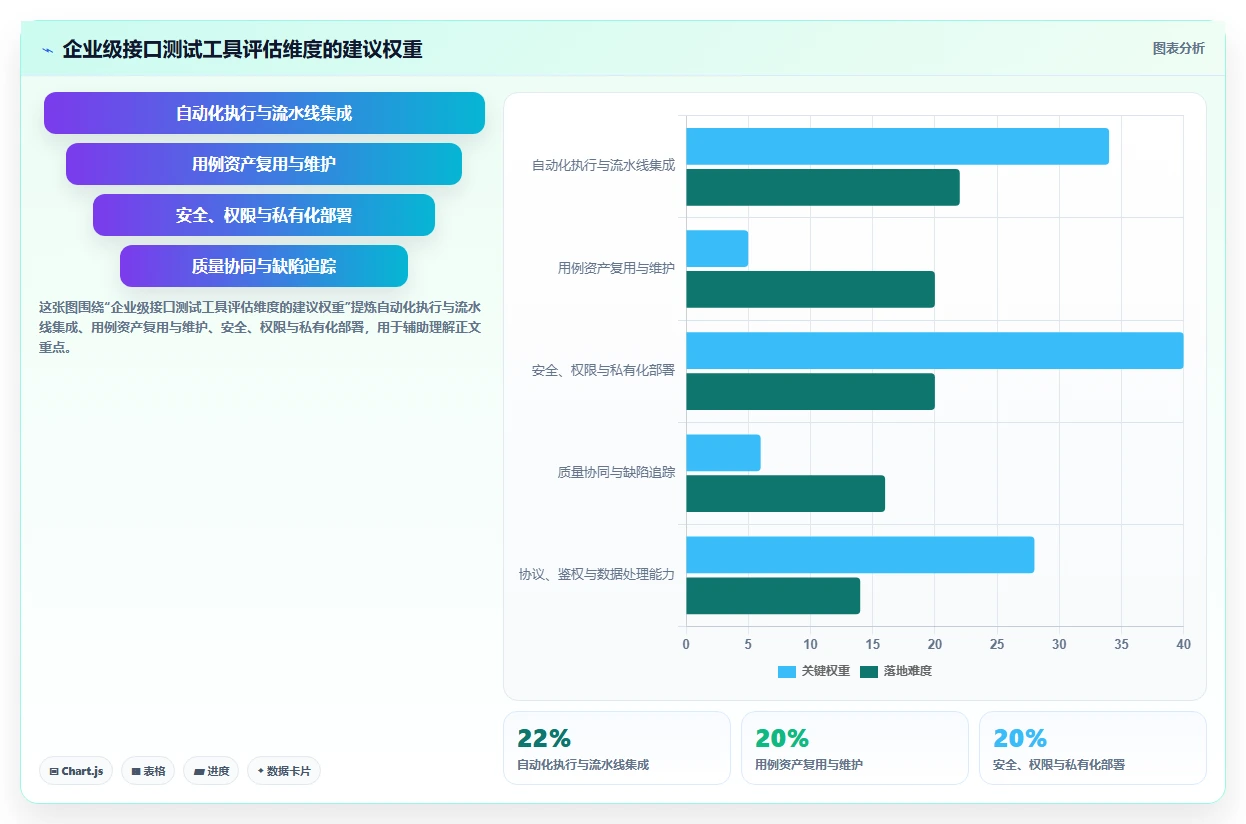Select the 用例资产复用与维护 funnel pill

[264, 164]
